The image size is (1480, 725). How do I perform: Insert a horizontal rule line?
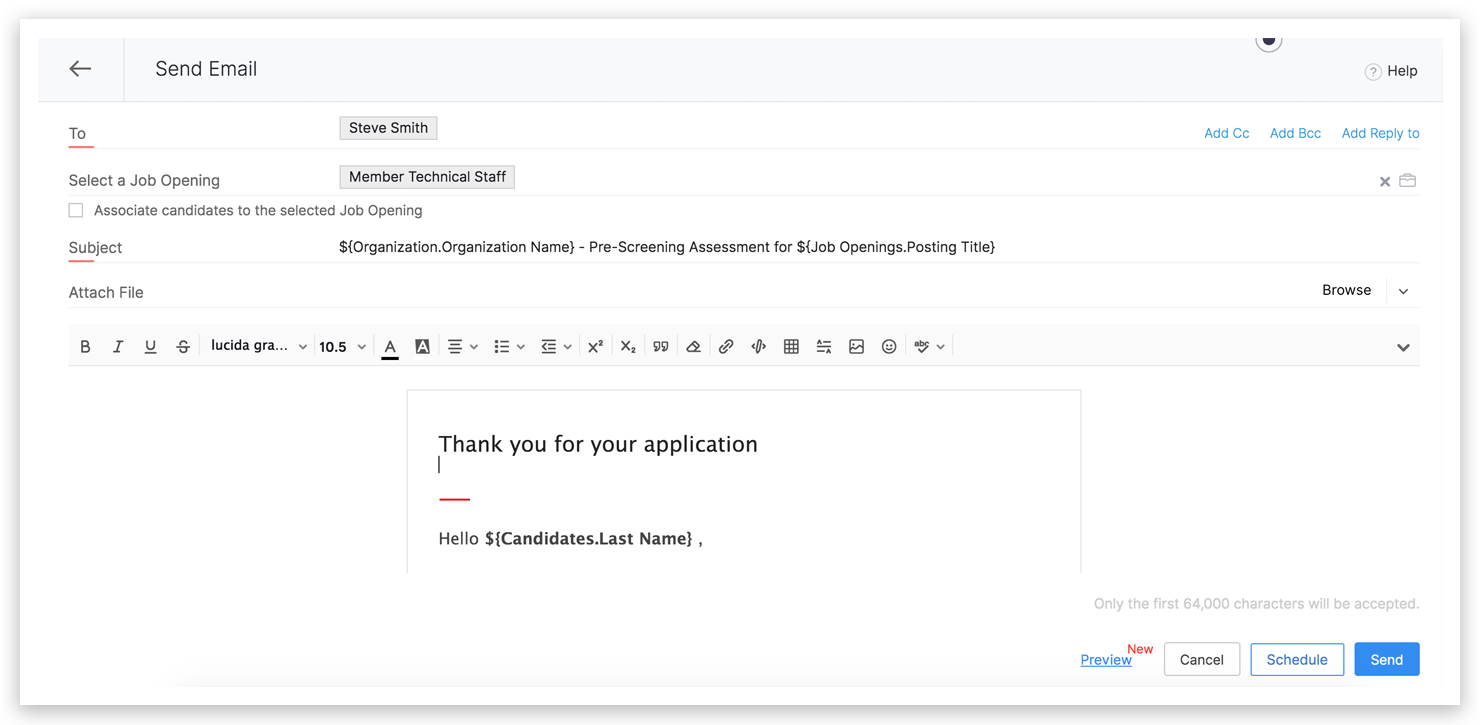(x=824, y=347)
